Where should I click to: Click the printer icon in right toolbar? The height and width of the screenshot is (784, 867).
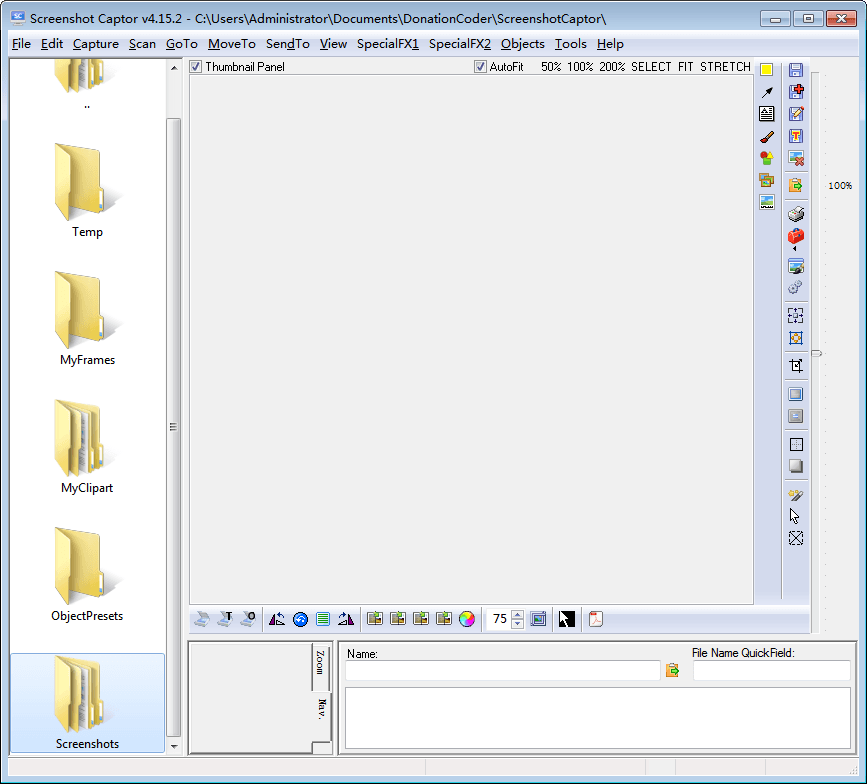[x=796, y=214]
